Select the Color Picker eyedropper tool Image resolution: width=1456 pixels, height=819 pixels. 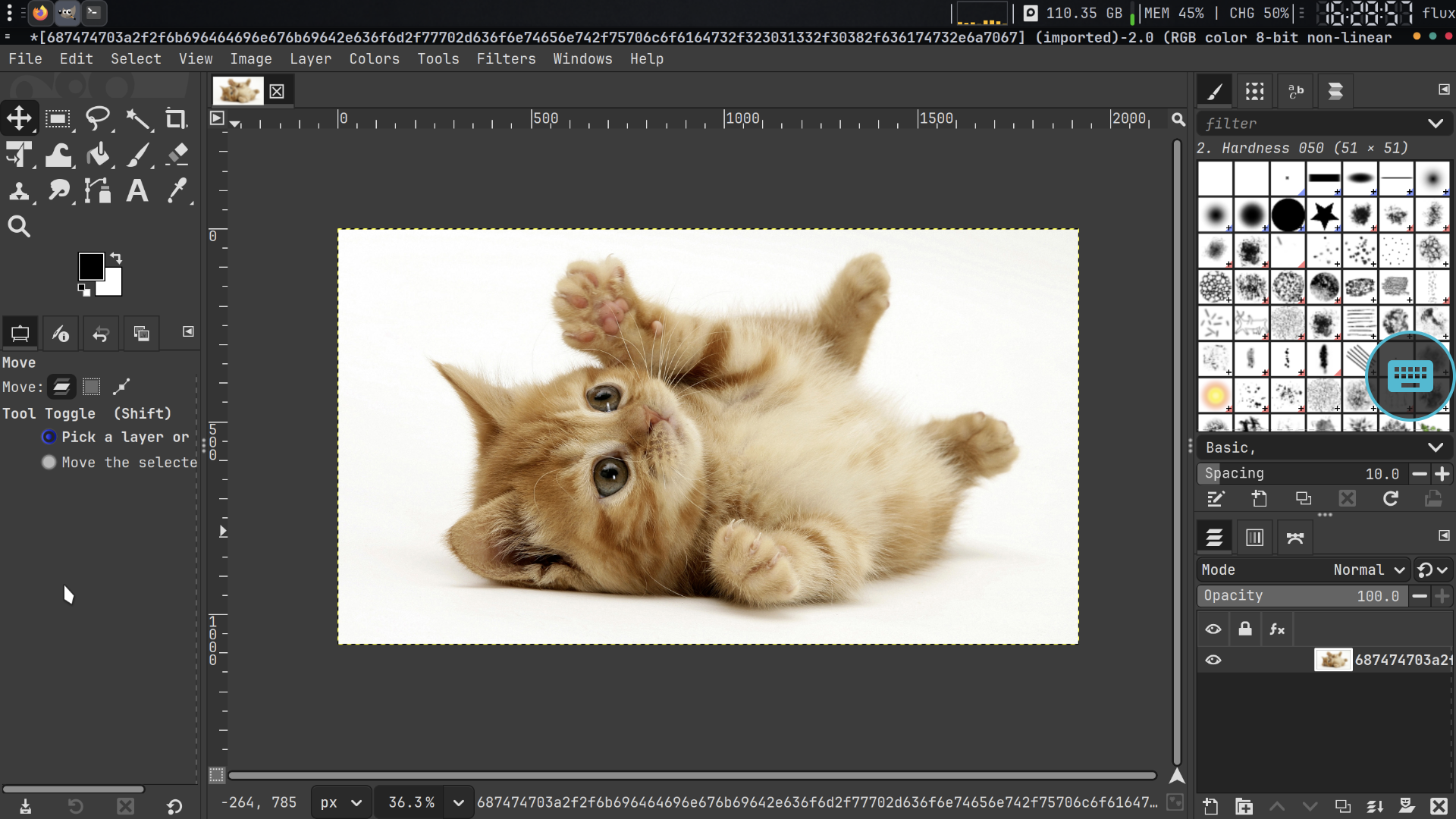pos(177,190)
